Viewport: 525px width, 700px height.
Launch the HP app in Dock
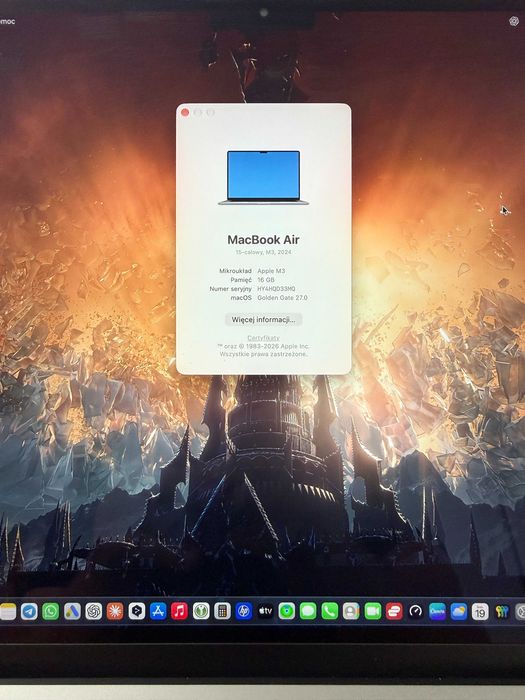click(244, 611)
